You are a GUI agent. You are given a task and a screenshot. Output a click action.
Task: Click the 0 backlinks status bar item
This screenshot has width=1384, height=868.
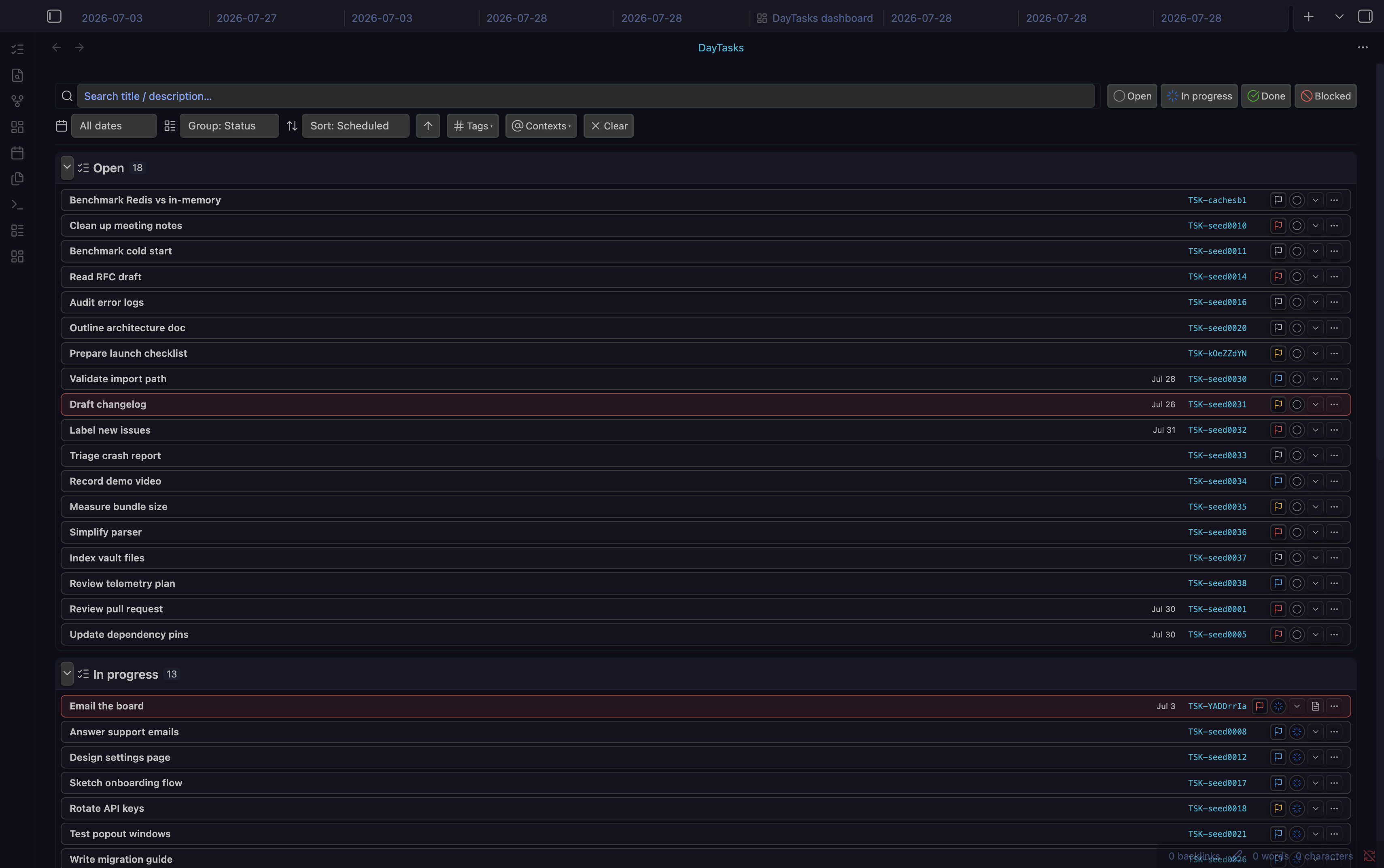click(x=1194, y=856)
